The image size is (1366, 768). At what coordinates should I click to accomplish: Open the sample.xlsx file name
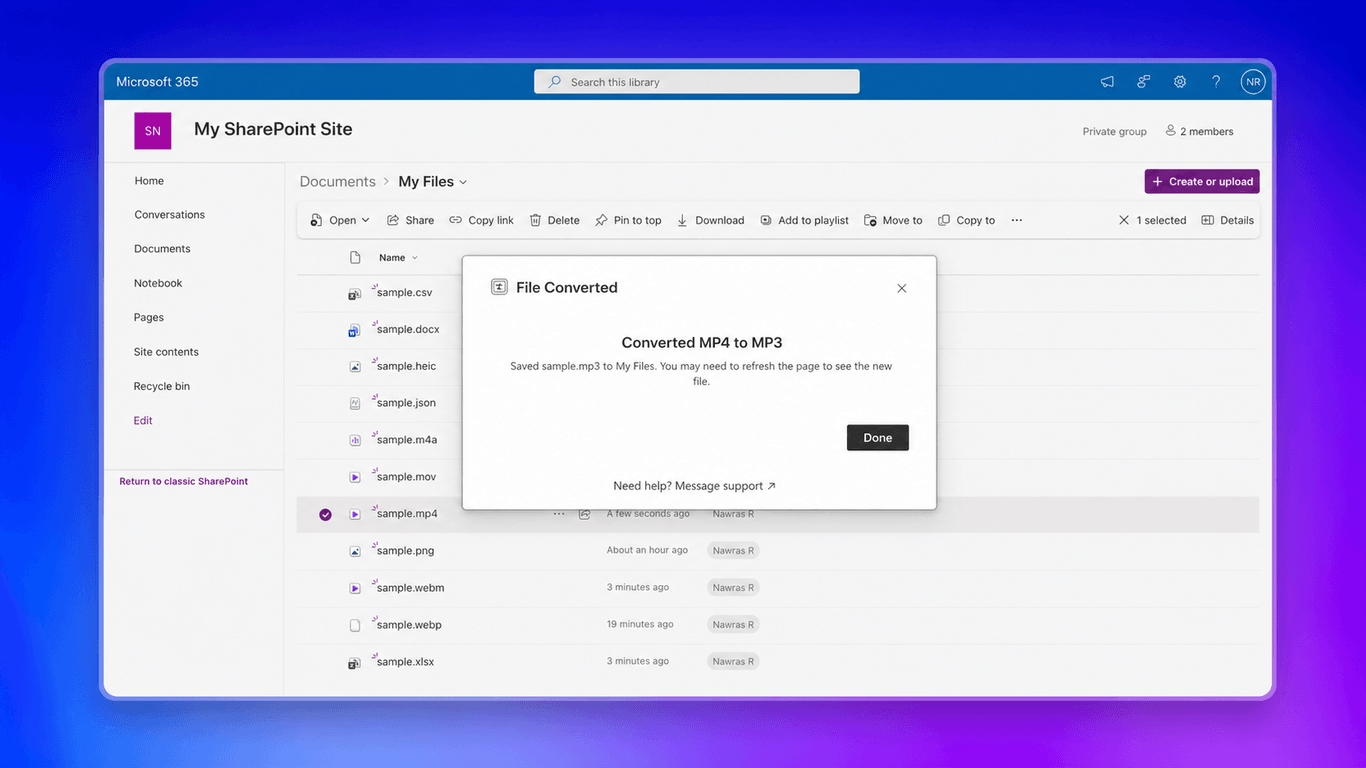click(405, 662)
